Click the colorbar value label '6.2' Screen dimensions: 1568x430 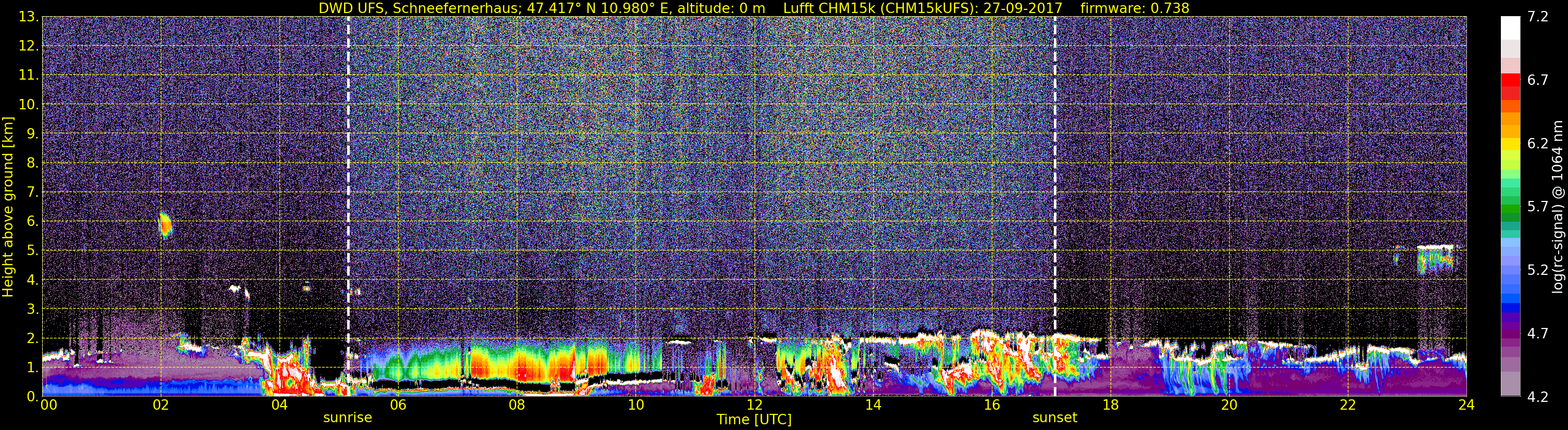(x=1538, y=144)
